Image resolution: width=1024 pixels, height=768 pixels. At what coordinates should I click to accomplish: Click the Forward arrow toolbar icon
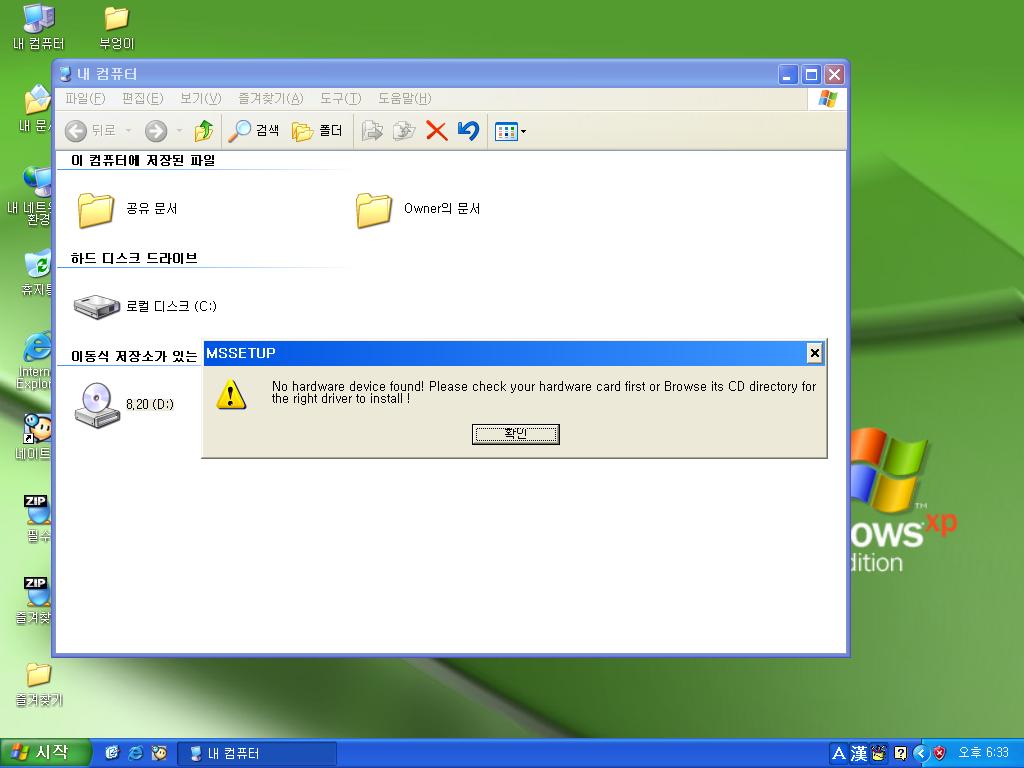pos(155,131)
